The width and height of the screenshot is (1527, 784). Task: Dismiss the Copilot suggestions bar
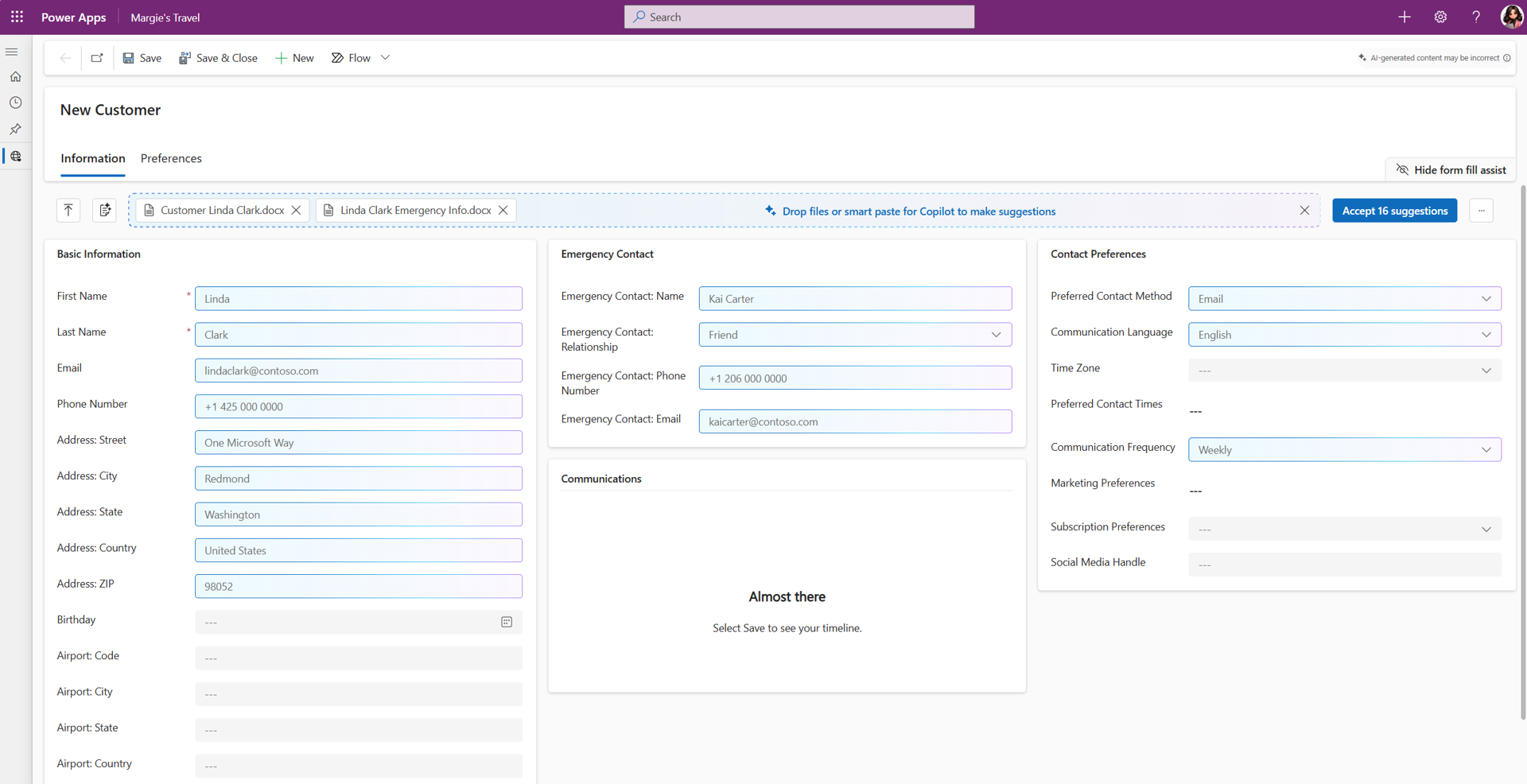1304,210
